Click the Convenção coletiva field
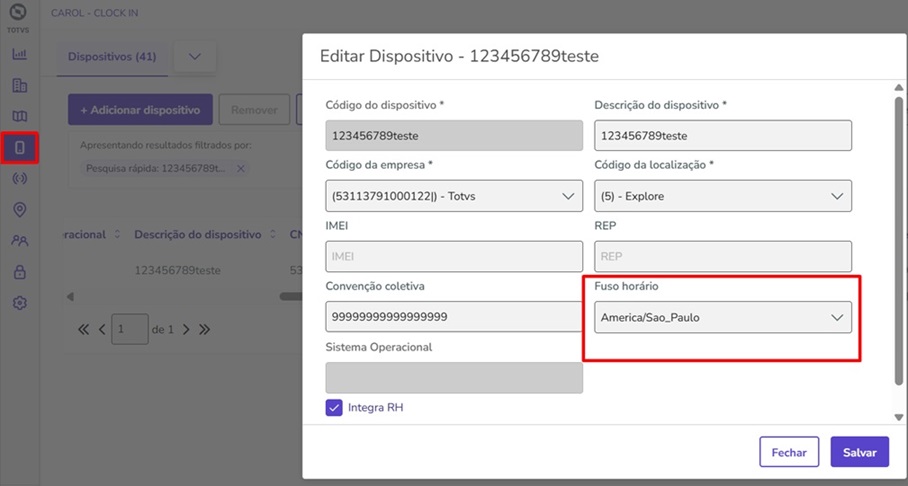This screenshot has width=908, height=486. click(454, 317)
